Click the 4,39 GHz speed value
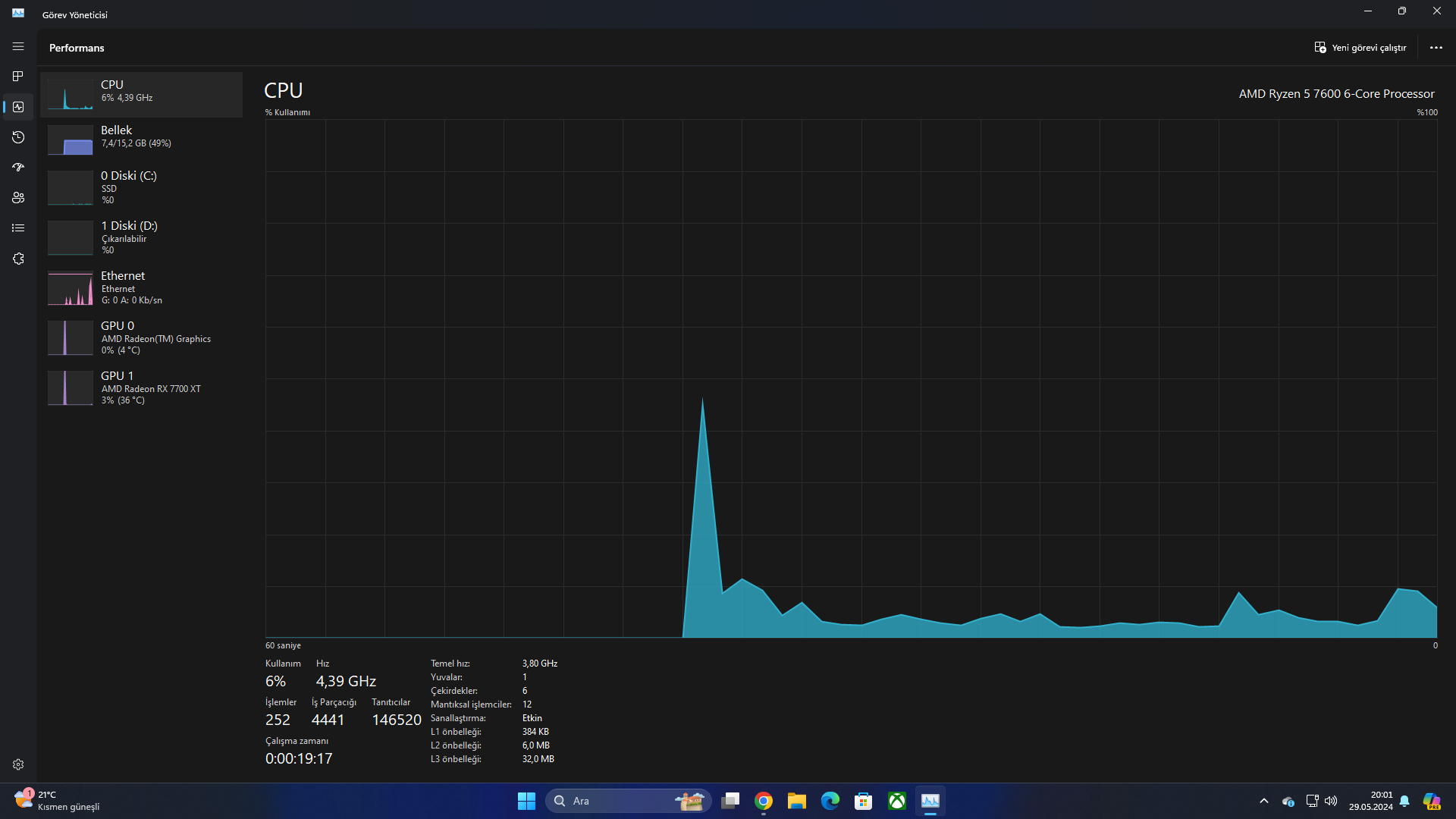Image resolution: width=1456 pixels, height=819 pixels. [346, 681]
